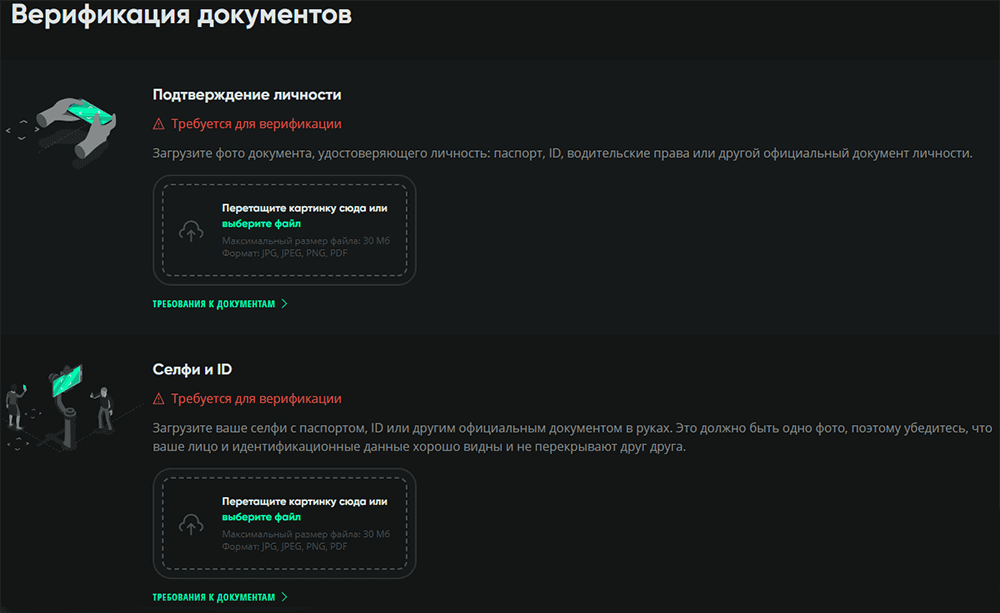Click Требуется для верификации text in identity section

point(256,124)
